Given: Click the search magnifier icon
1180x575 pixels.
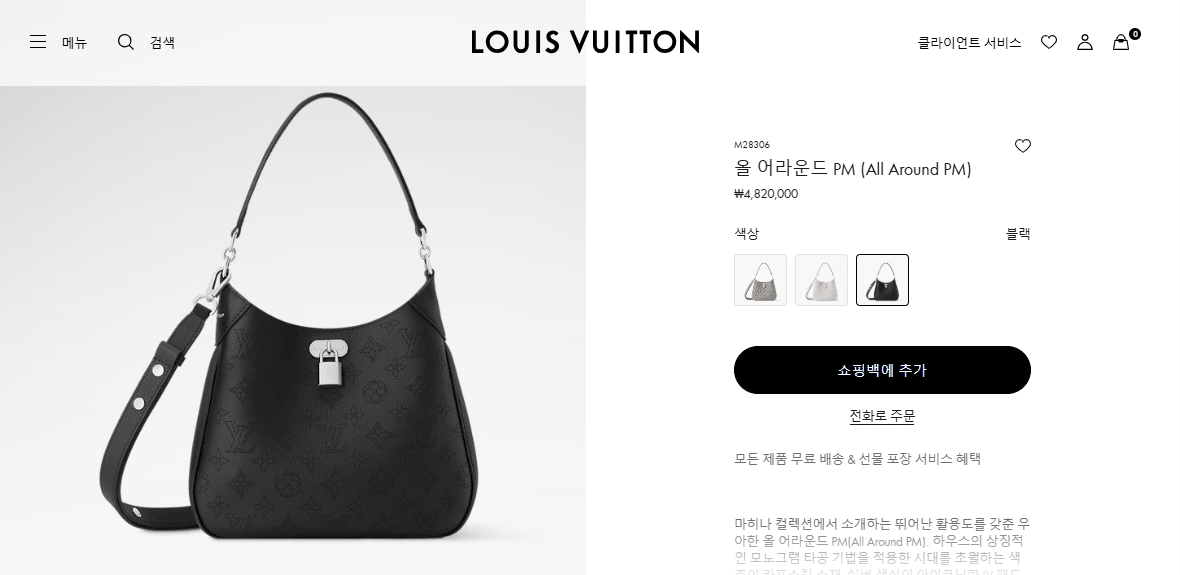Looking at the screenshot, I should pyautogui.click(x=126, y=42).
